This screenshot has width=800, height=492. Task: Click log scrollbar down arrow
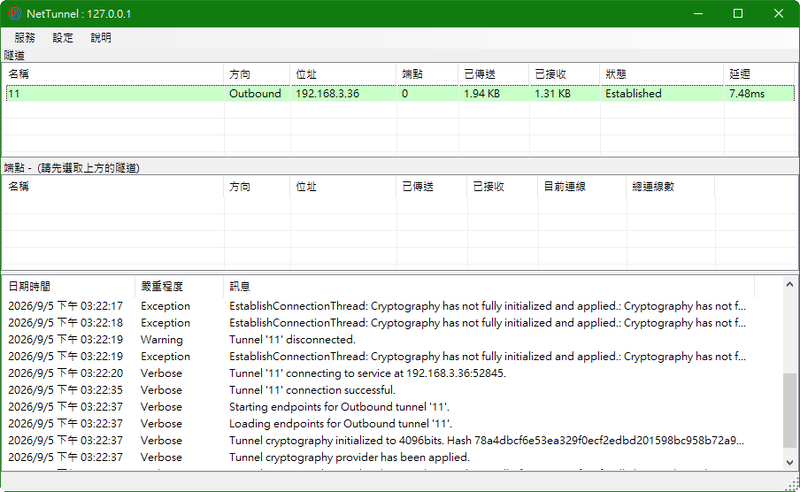click(x=789, y=462)
